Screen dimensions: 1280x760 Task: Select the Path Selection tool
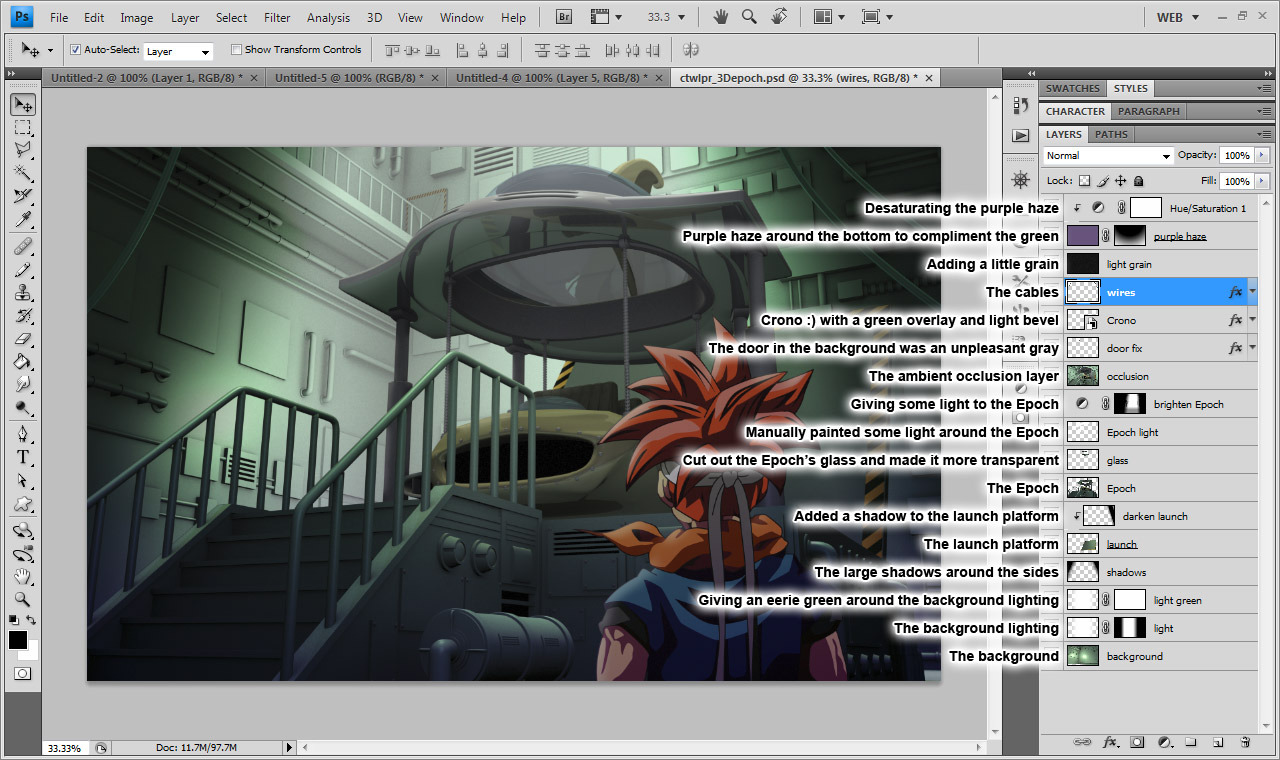point(23,480)
